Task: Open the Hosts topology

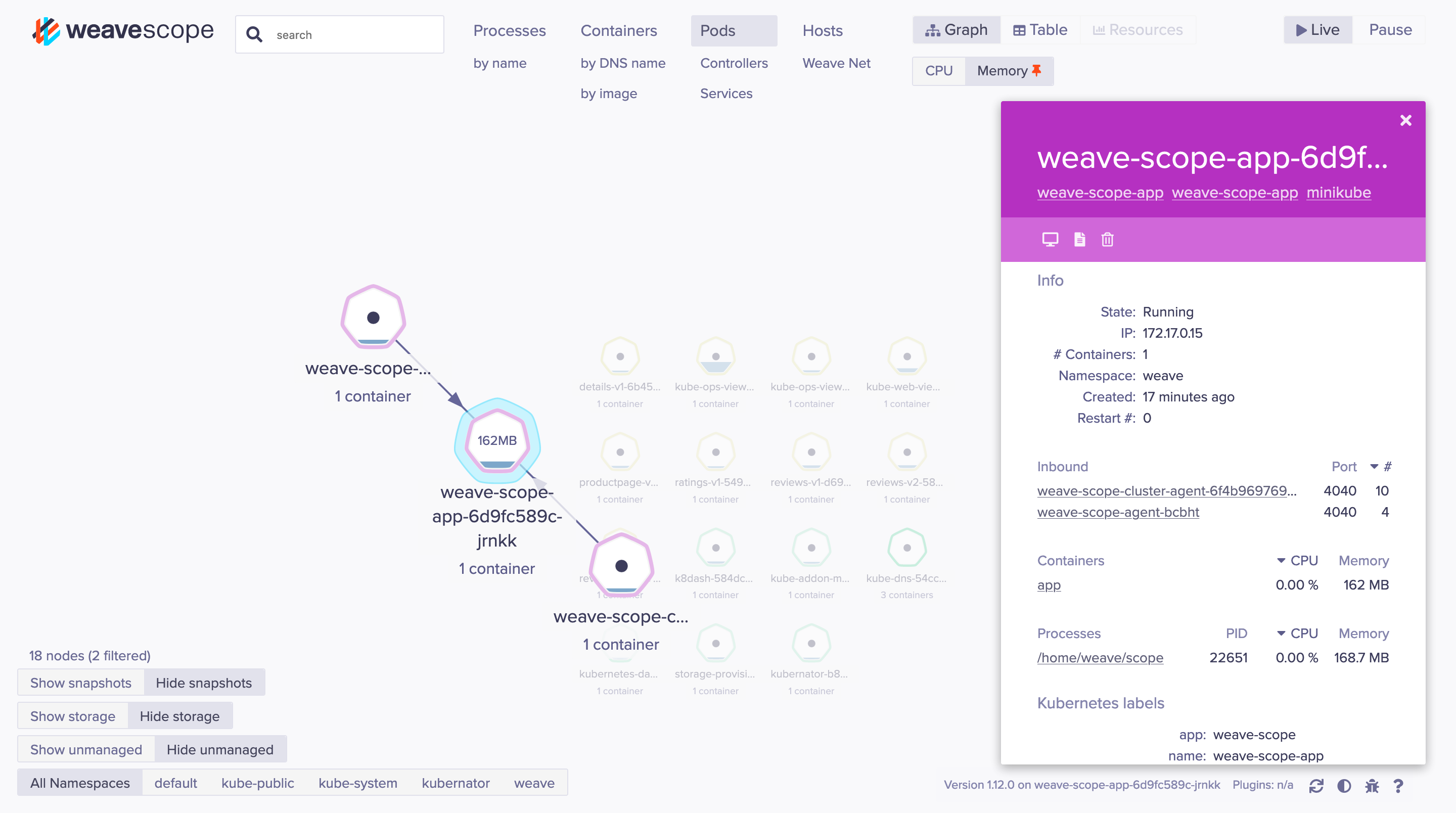Action: pyautogui.click(x=823, y=30)
